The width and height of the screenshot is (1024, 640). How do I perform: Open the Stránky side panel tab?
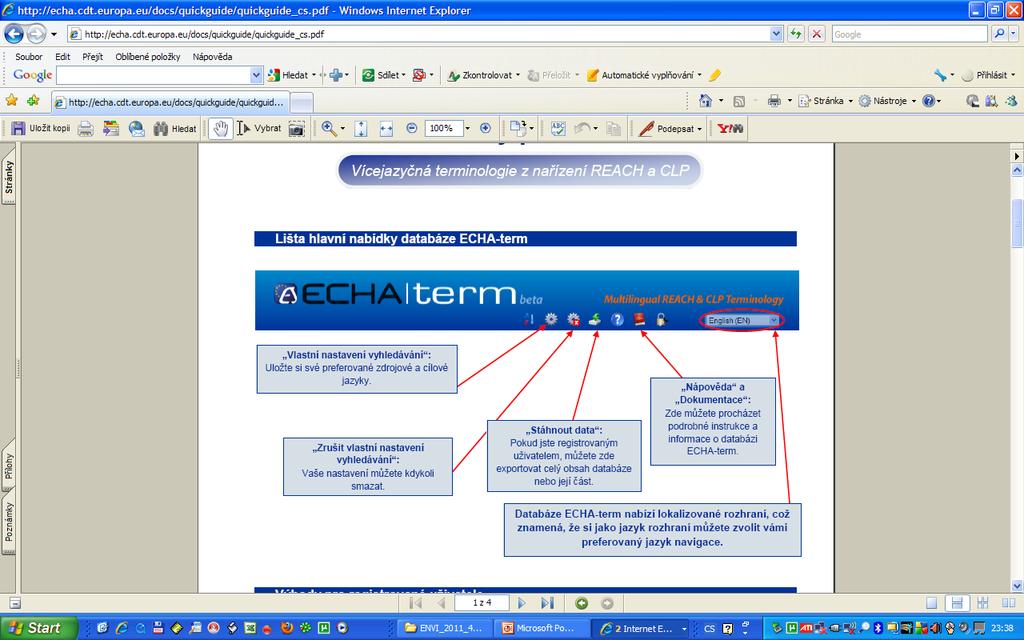[8, 177]
